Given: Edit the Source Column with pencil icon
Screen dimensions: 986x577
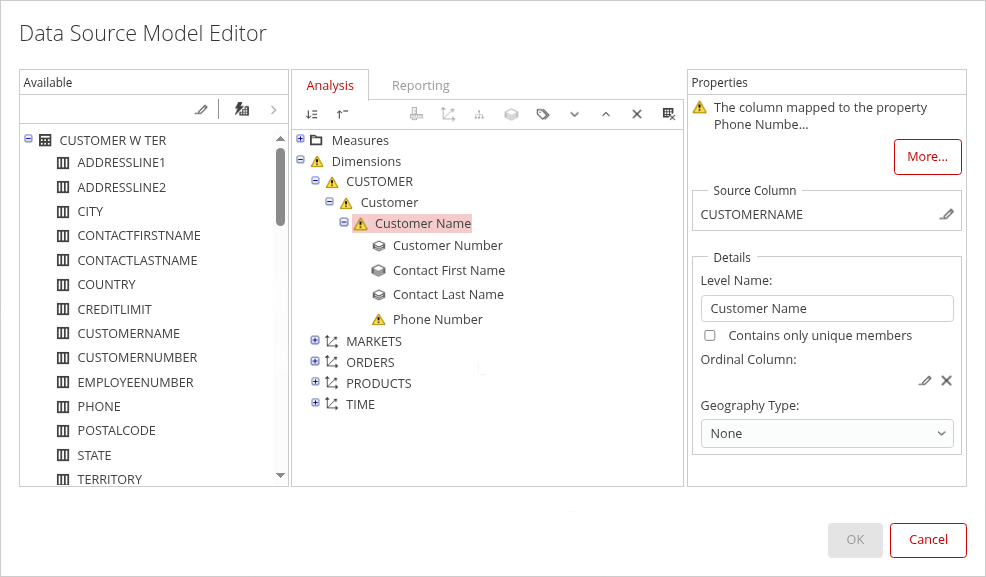Looking at the screenshot, I should click(x=946, y=214).
